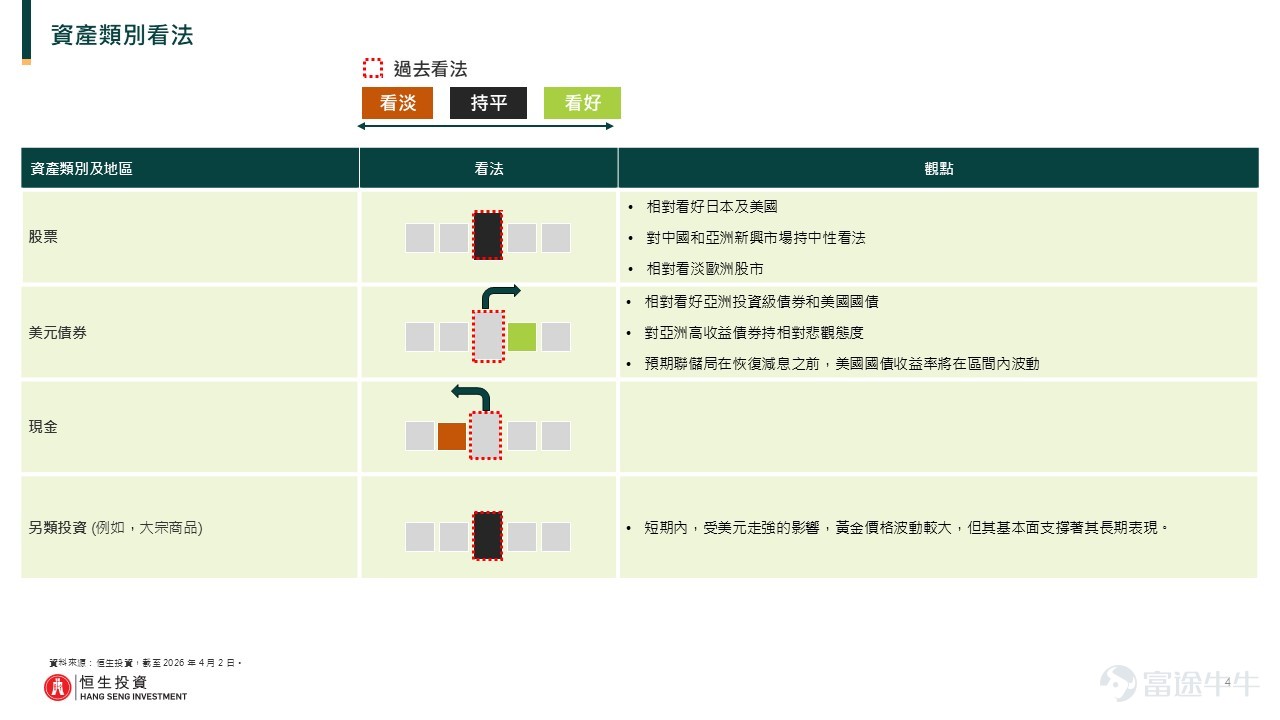Click the 過去看法 legend label
1280x720 pixels.
pos(430,69)
